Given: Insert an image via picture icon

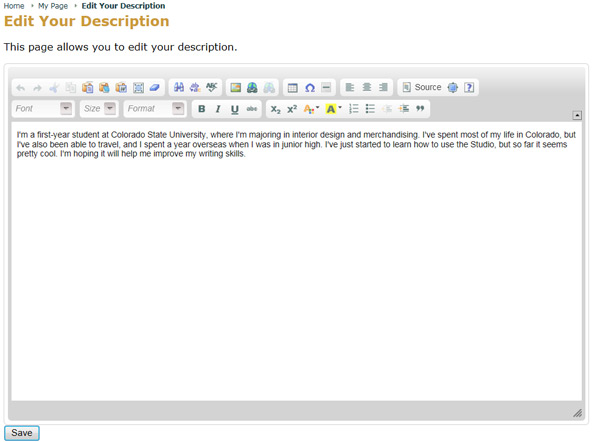Looking at the screenshot, I should pos(235,88).
